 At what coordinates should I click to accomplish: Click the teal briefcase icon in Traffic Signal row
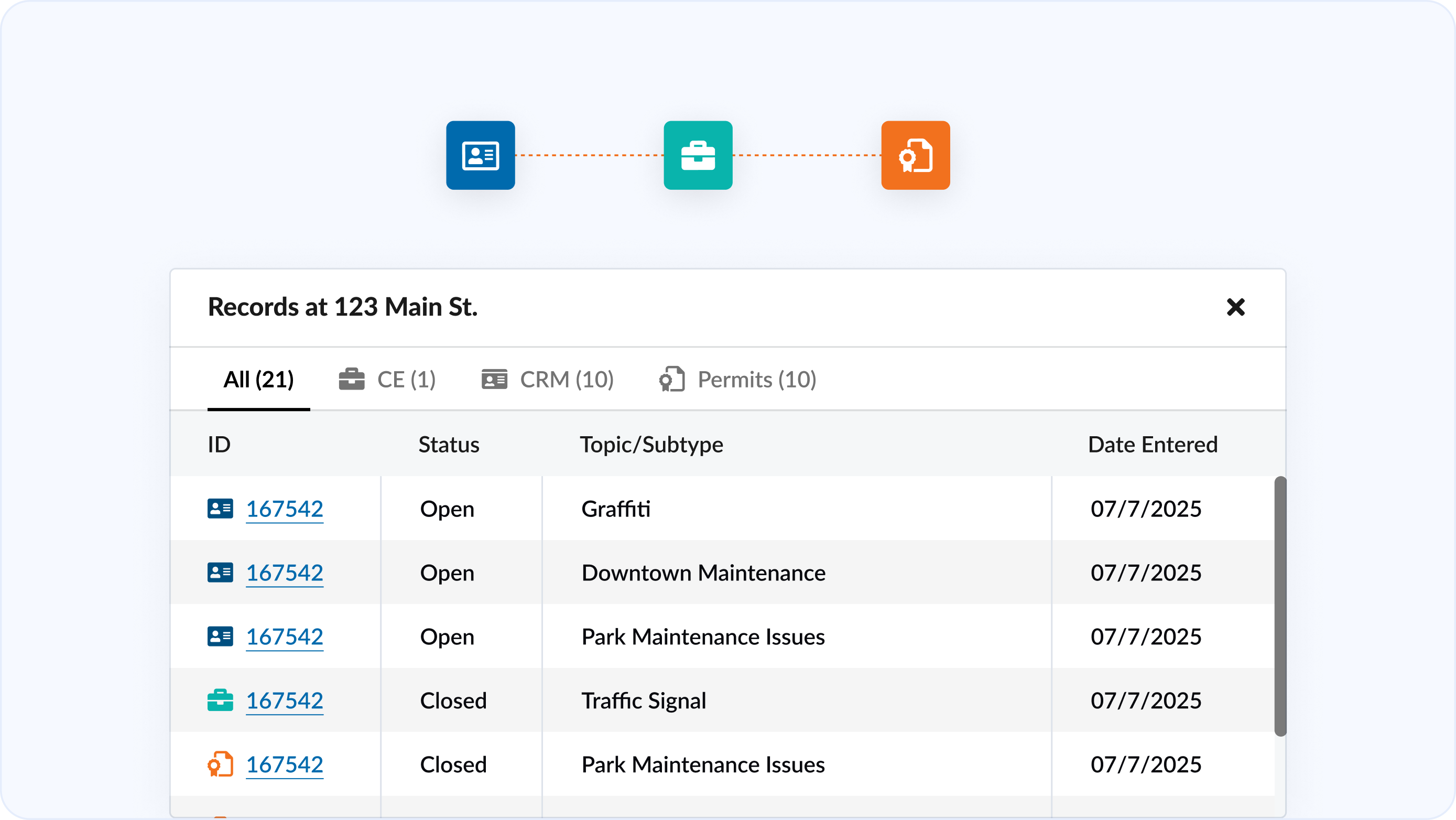pos(220,700)
